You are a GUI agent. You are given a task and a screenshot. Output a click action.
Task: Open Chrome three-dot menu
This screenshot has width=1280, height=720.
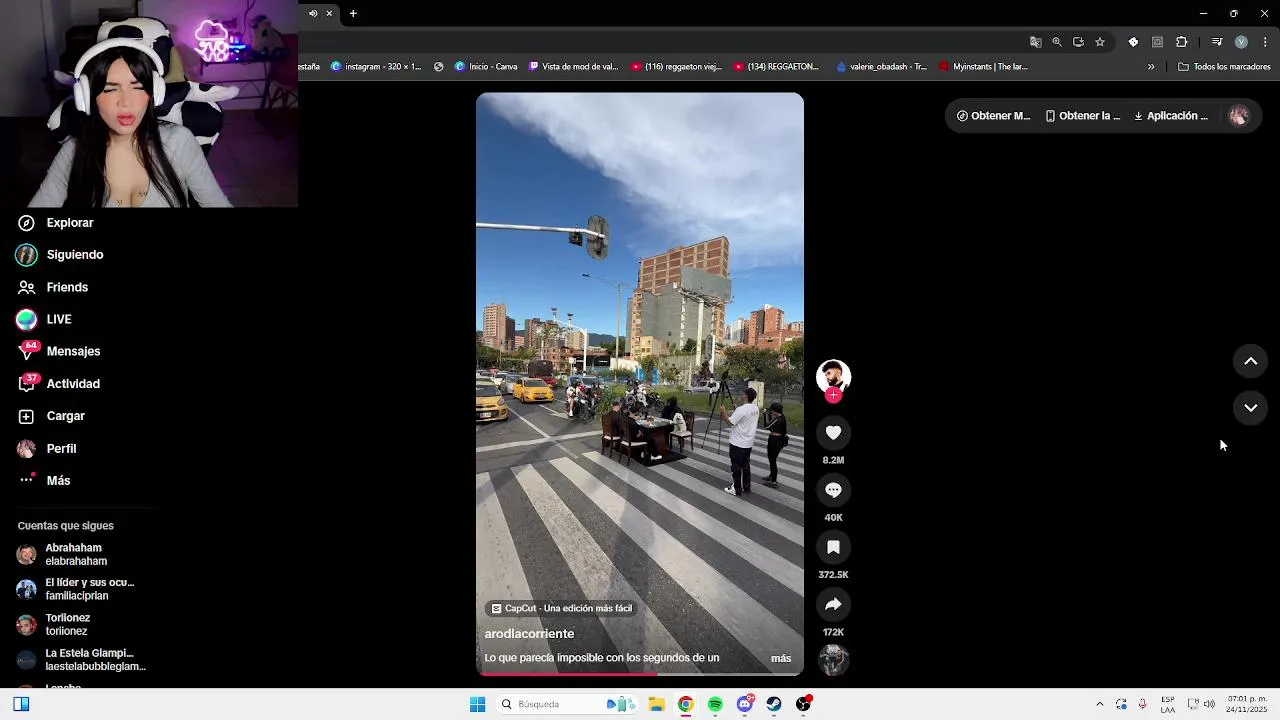click(1265, 42)
